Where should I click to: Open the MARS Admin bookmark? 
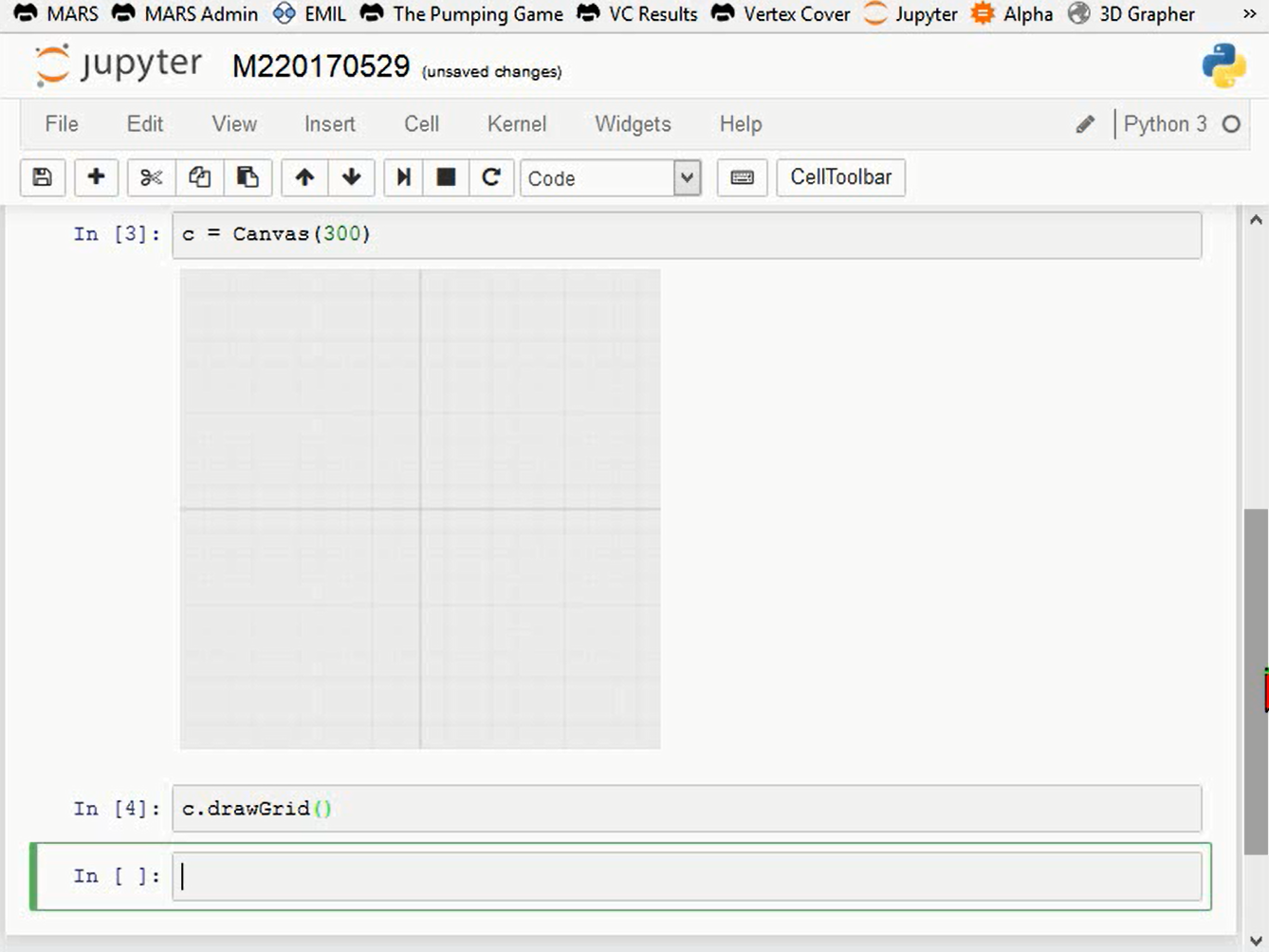click(185, 14)
